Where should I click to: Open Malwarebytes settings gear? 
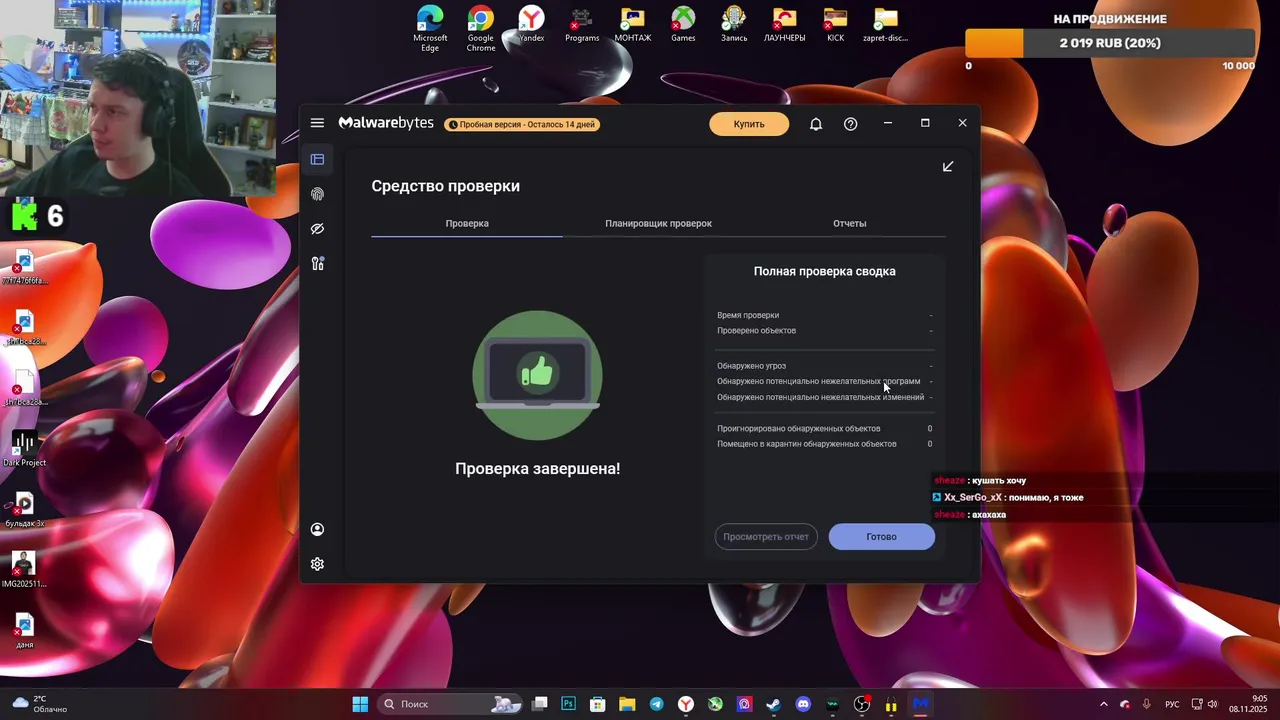pos(317,564)
